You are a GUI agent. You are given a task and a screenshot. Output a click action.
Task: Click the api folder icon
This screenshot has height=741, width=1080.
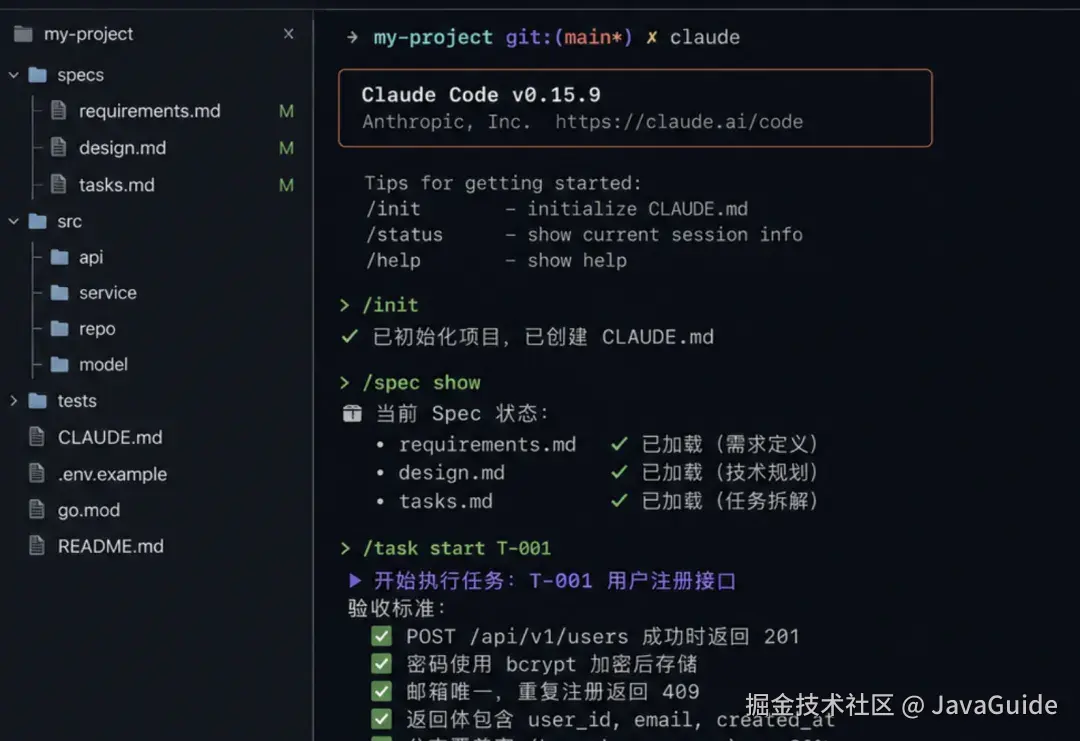(60, 257)
